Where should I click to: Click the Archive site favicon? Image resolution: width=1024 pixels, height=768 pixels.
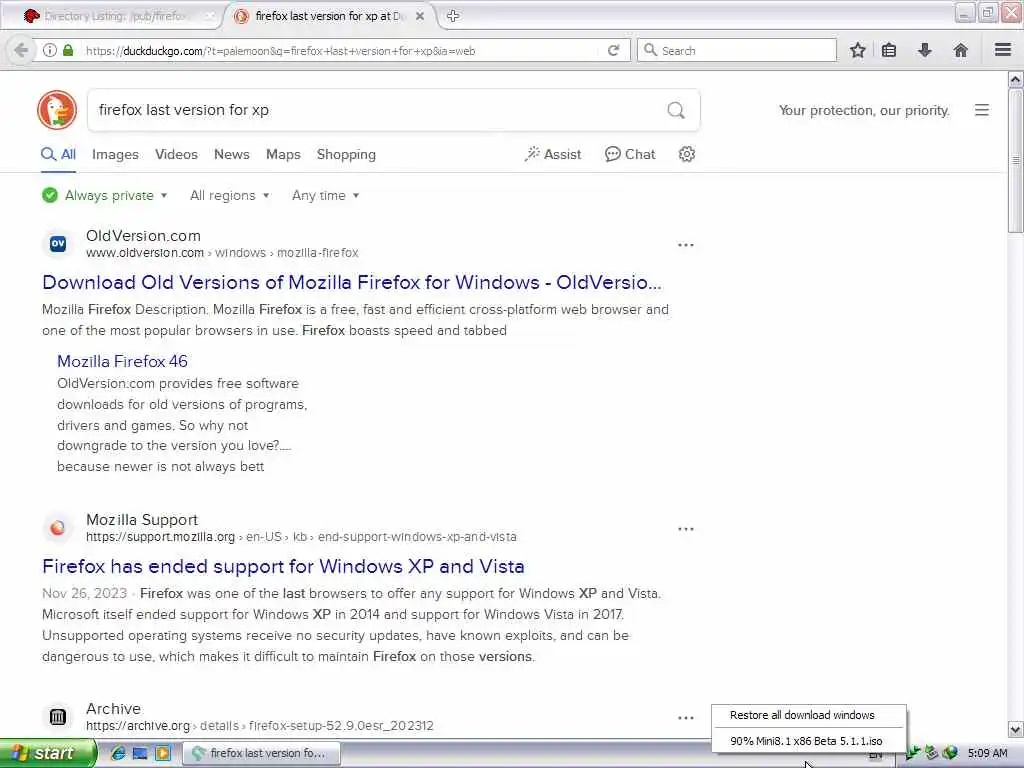(57, 716)
